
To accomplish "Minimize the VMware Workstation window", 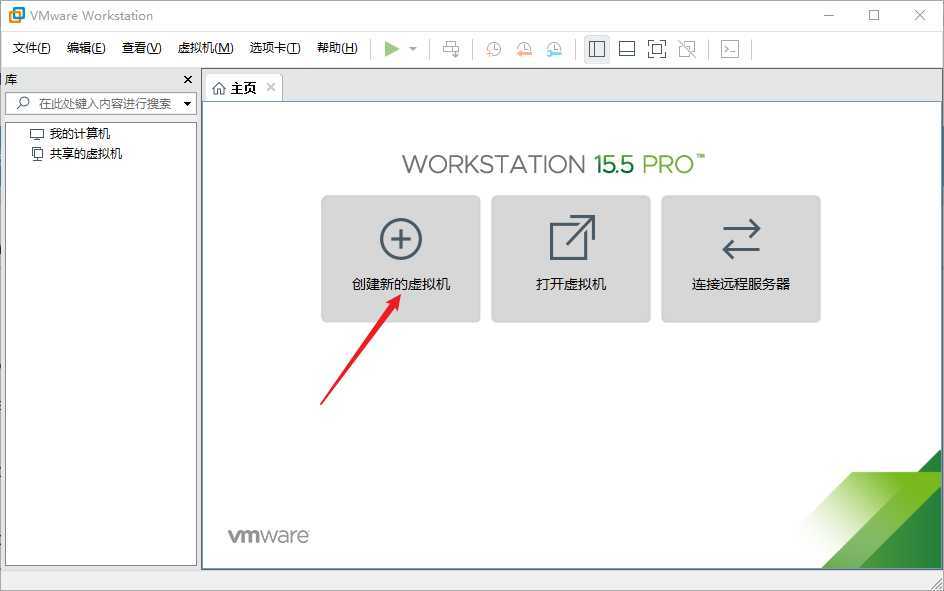I will (x=829, y=16).
